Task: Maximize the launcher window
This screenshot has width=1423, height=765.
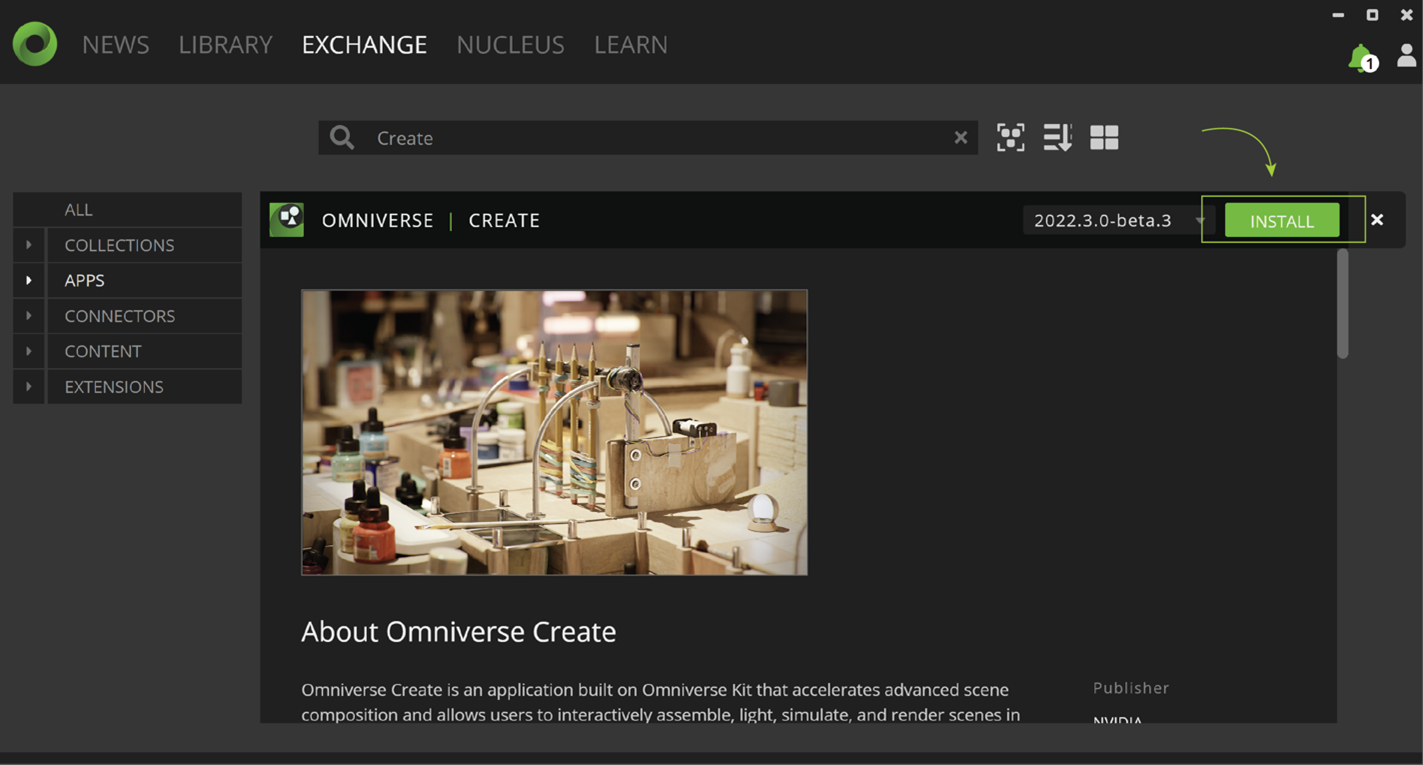Action: [1372, 15]
